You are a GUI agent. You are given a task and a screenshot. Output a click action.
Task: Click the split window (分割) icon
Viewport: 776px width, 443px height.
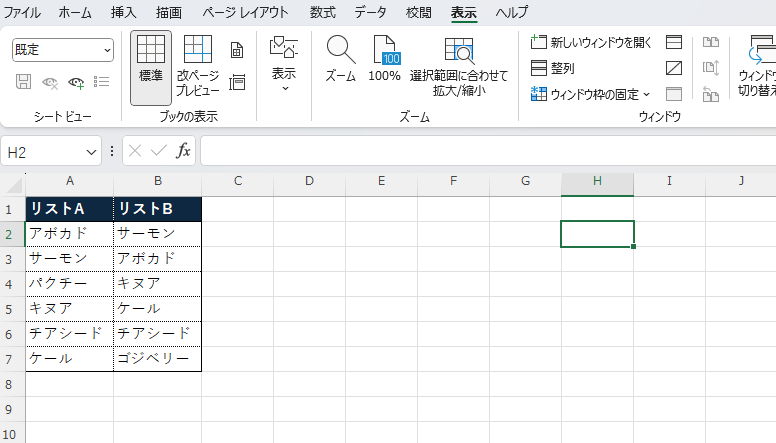pos(674,42)
